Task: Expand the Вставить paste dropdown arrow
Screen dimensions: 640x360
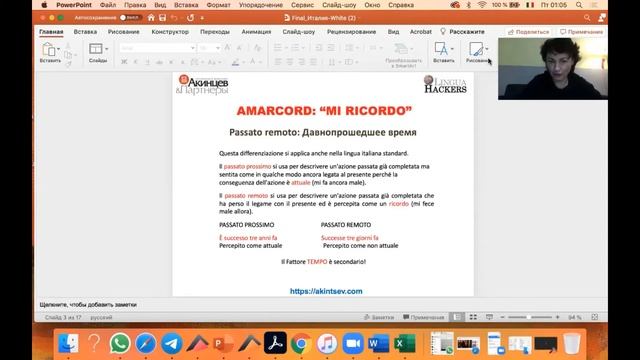Action: tap(58, 49)
